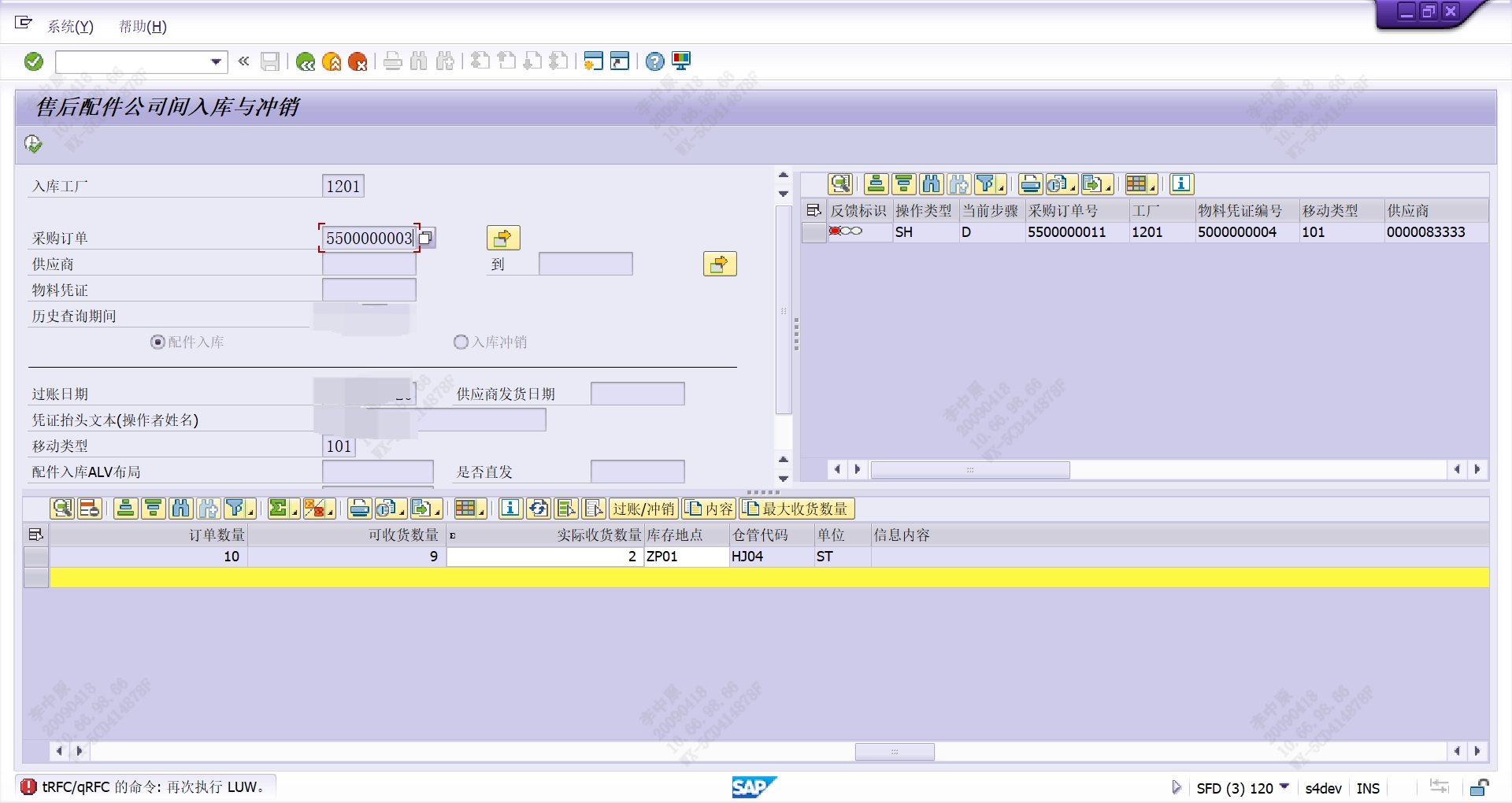Click inside the 采购订单 input field

click(368, 237)
